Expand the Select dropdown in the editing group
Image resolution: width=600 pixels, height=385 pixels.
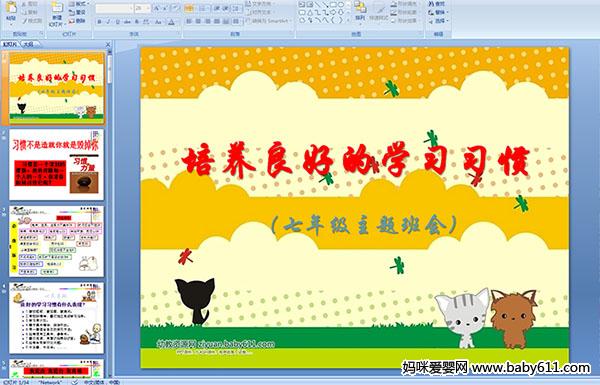pyautogui.click(x=437, y=20)
